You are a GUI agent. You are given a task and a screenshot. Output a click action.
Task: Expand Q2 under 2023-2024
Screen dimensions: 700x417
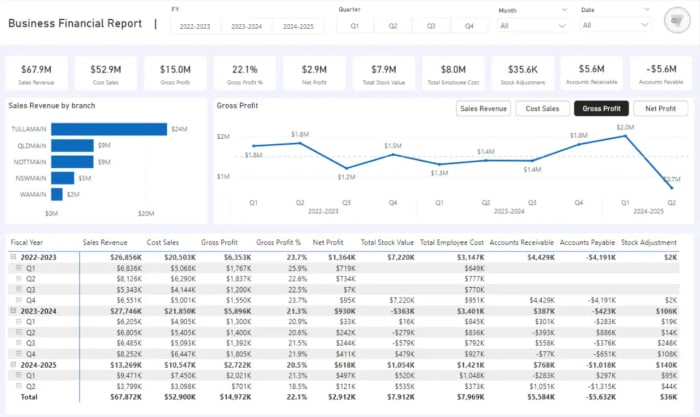(x=19, y=332)
